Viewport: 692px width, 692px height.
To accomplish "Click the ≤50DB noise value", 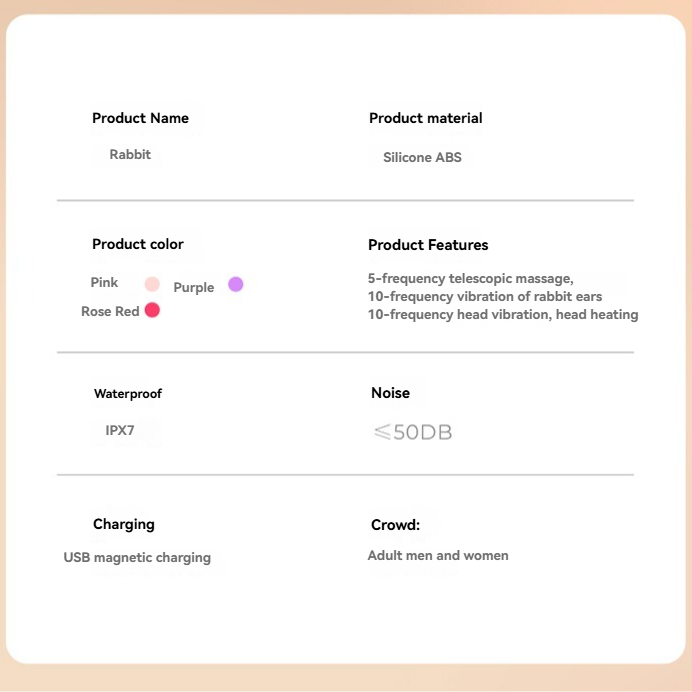I will point(413,433).
